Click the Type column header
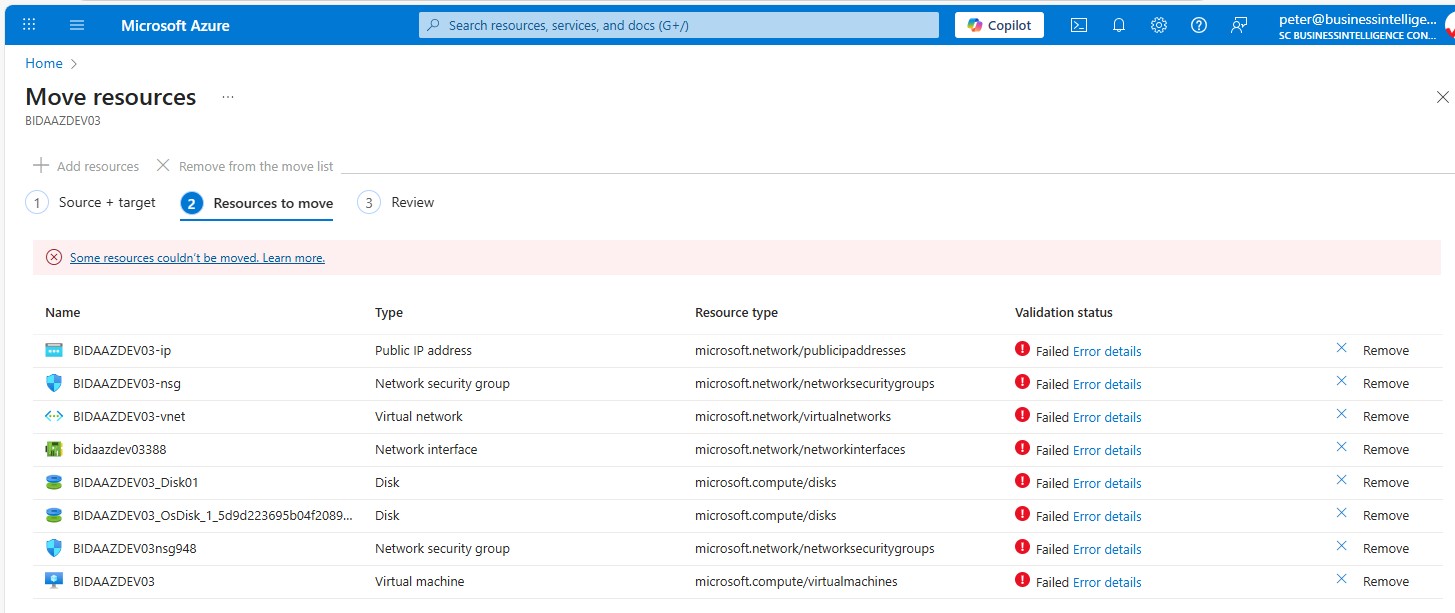This screenshot has height=613, width=1455. click(x=389, y=312)
